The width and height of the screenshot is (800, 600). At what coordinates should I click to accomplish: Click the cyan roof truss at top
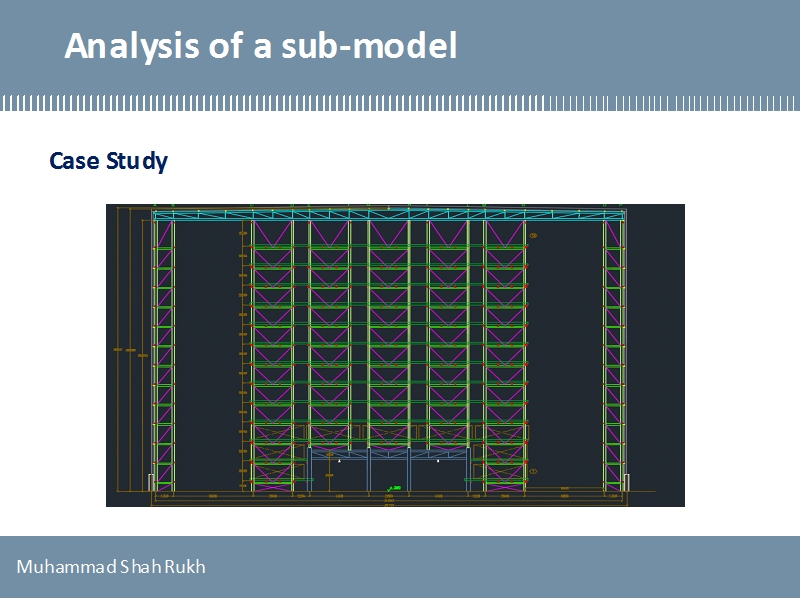tap(388, 215)
